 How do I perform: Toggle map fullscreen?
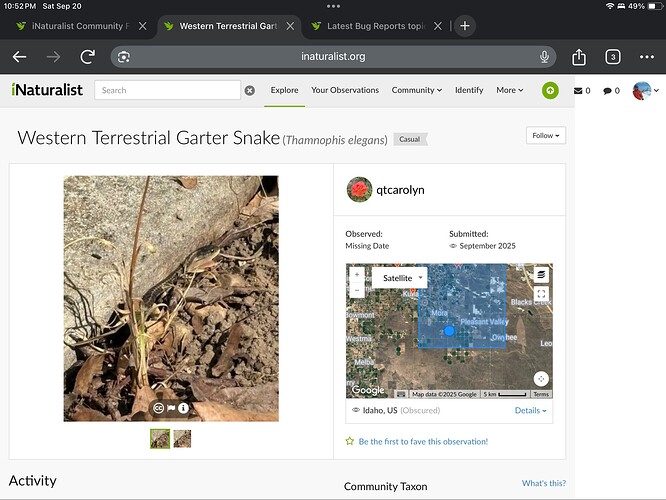(x=541, y=294)
